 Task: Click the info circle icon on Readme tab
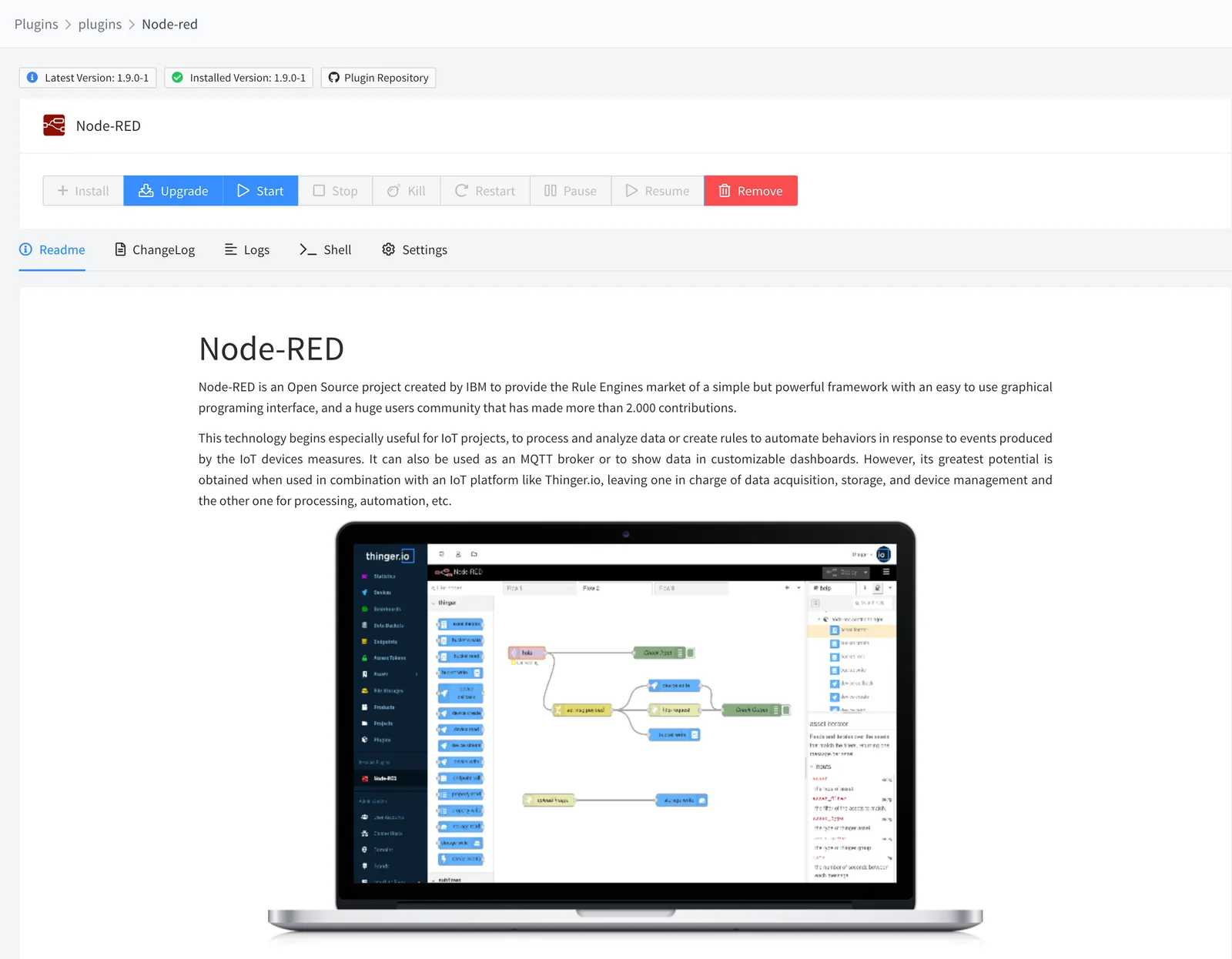[25, 249]
